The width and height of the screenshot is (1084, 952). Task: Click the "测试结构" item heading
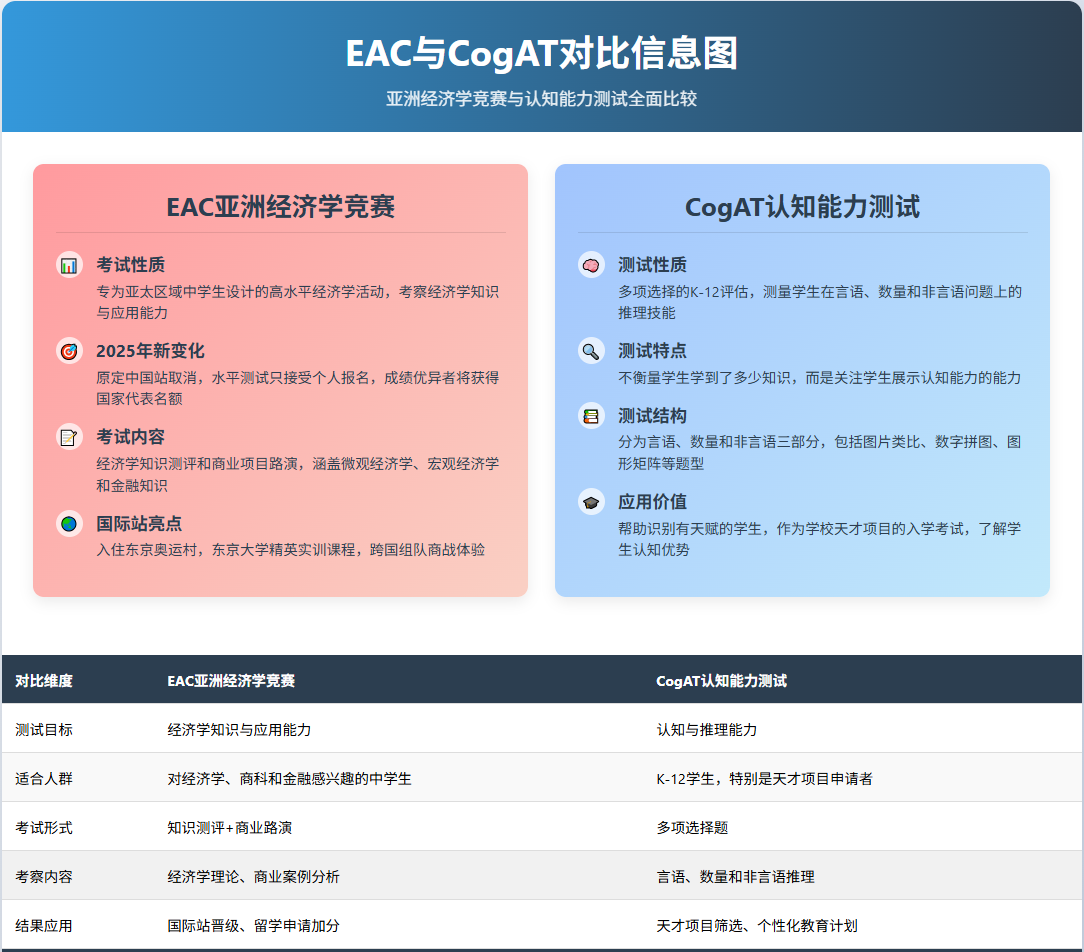tap(653, 416)
